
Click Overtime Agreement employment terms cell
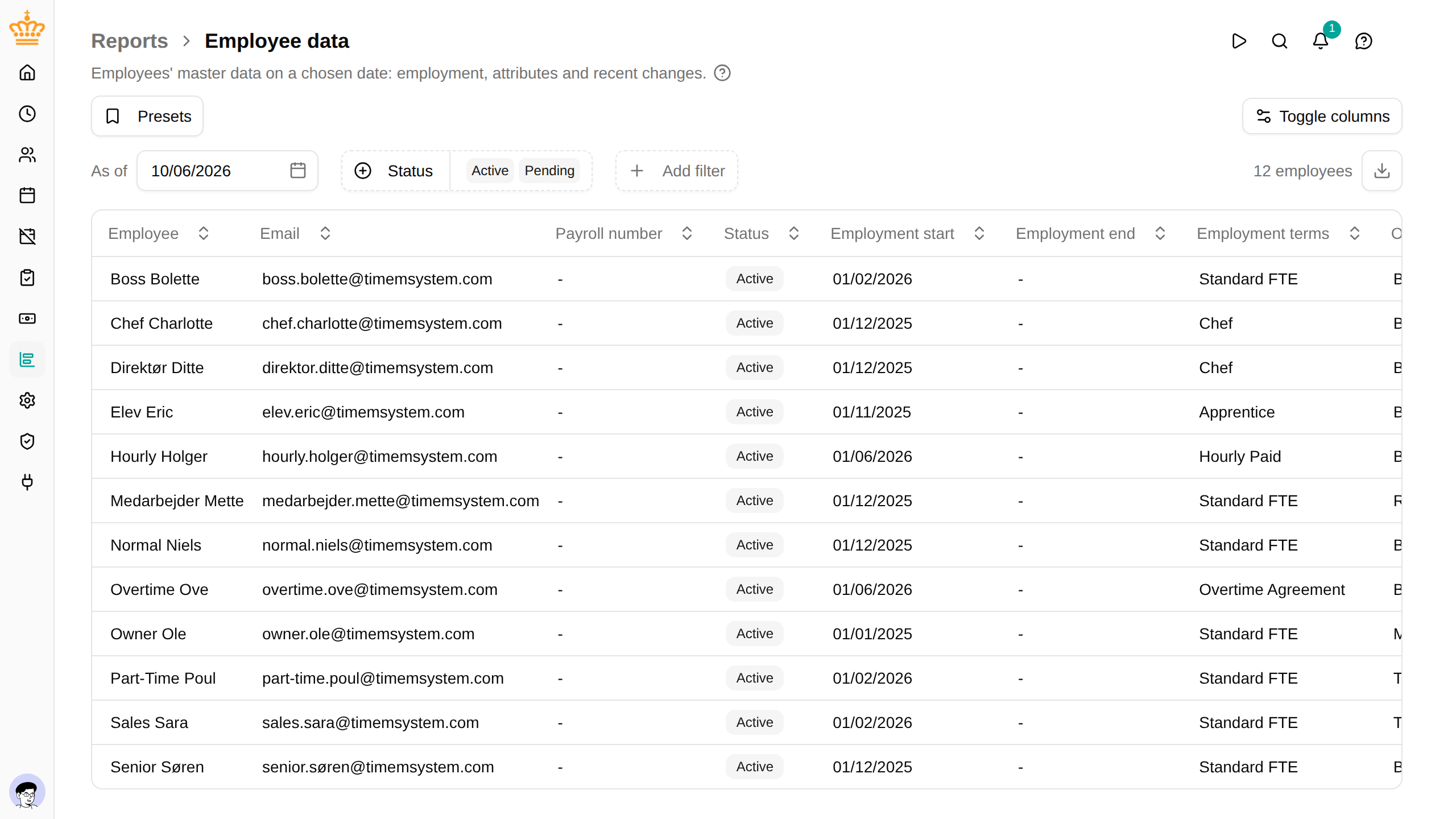pos(1272,589)
